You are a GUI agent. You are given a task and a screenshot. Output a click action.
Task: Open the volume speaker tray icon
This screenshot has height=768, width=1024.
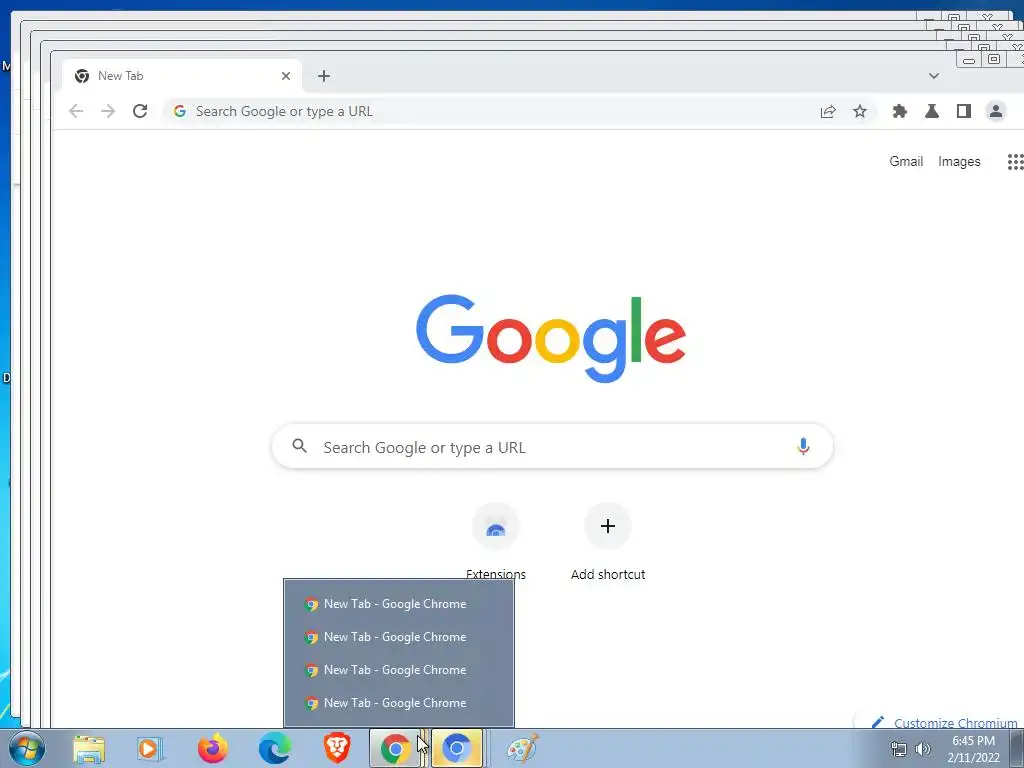coord(923,749)
